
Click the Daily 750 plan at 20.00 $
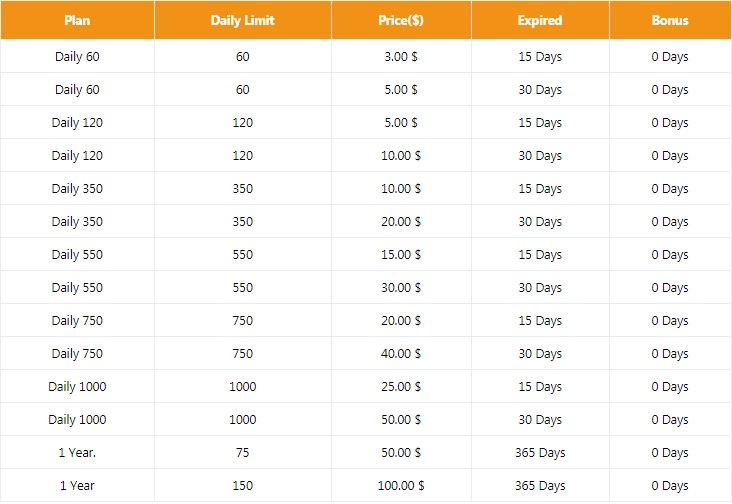coord(77,321)
